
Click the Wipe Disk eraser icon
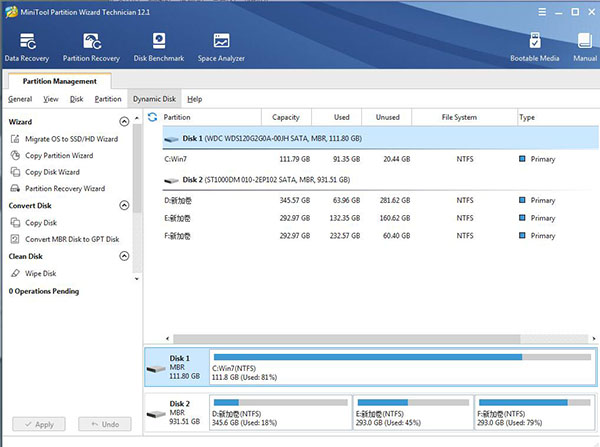(15, 273)
